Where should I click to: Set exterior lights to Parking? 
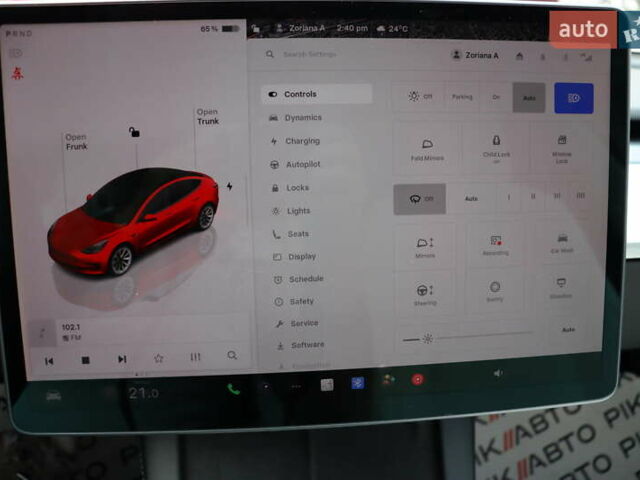point(462,97)
